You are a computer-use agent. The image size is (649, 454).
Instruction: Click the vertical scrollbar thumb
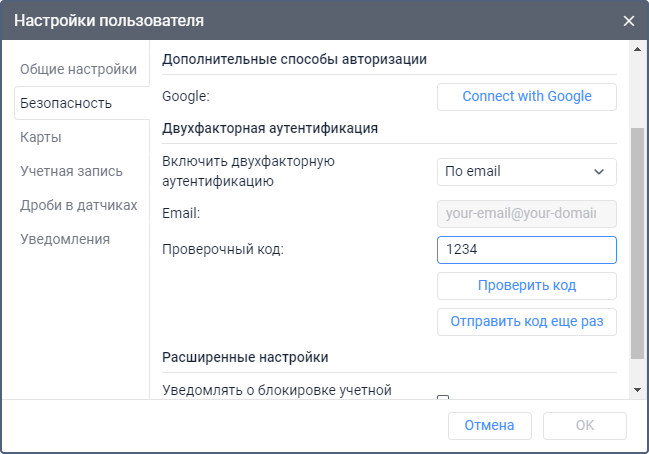pos(637,240)
